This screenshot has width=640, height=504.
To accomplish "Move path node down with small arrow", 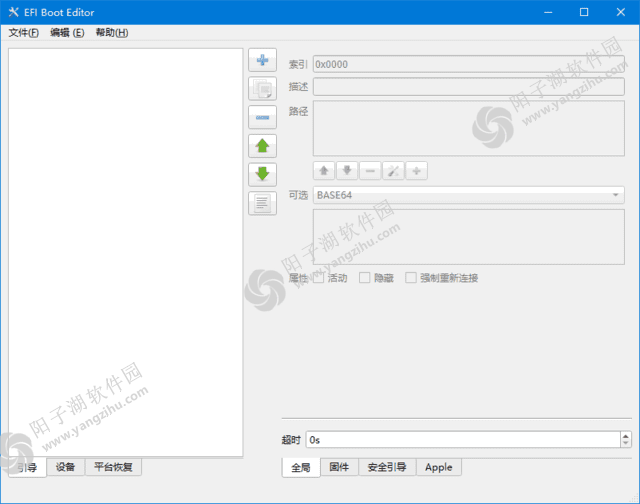I will tap(347, 171).
